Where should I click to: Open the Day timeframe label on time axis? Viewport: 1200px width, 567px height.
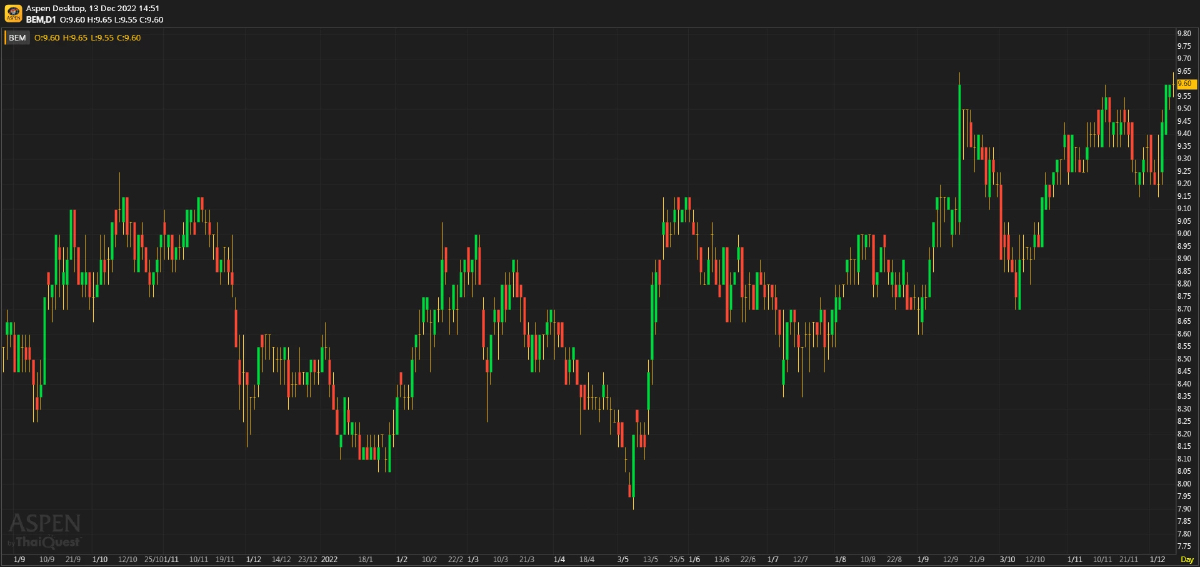pos(1187,559)
